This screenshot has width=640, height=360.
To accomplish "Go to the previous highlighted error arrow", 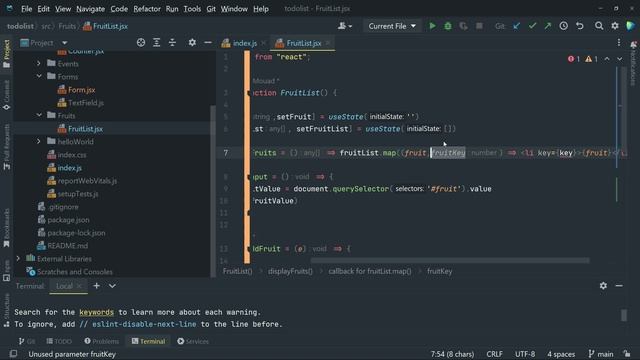I will point(607,59).
